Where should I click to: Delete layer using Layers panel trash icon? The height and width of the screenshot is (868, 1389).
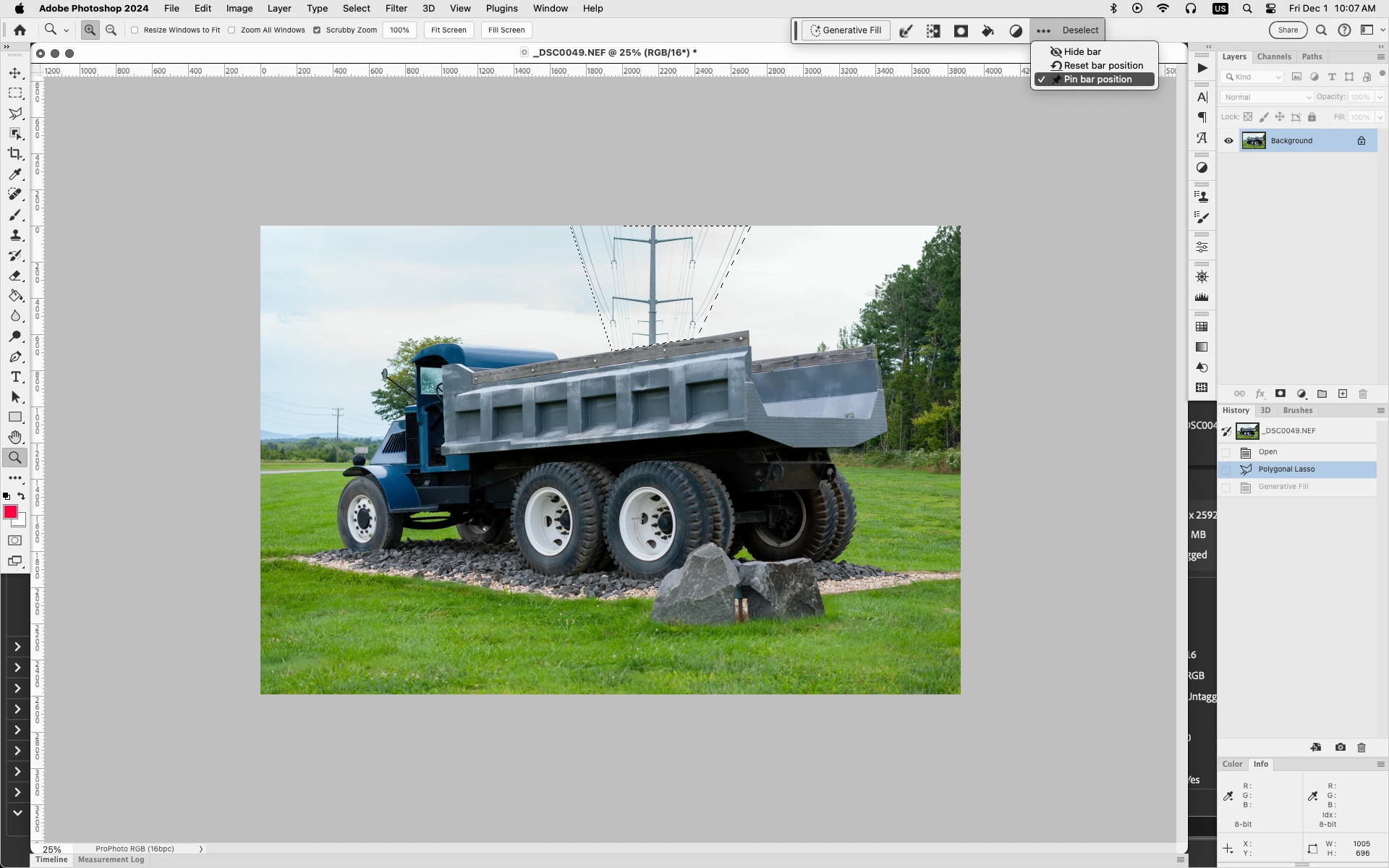pyautogui.click(x=1363, y=393)
